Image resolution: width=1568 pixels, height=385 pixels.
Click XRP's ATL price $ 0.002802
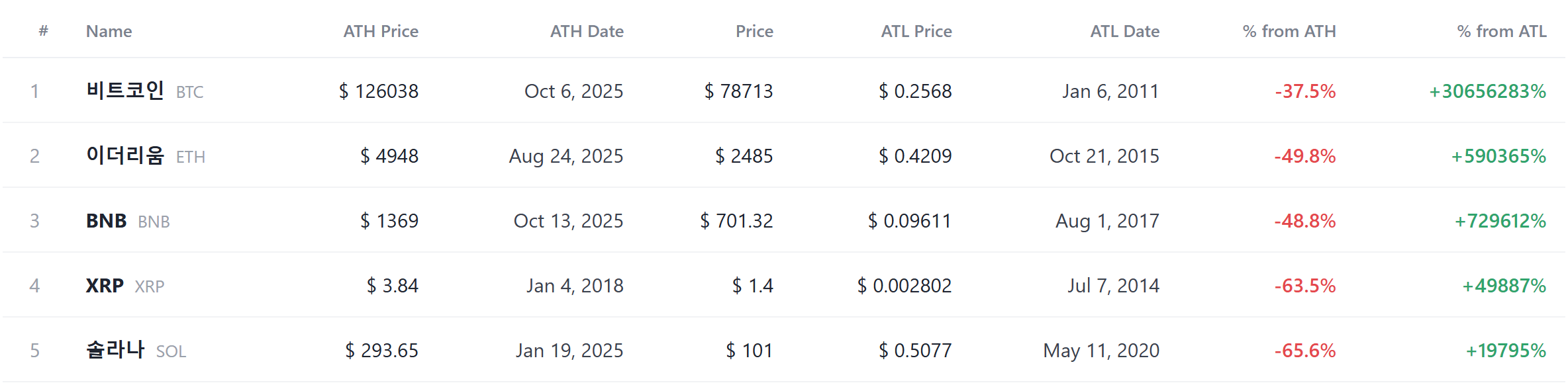pos(905,285)
